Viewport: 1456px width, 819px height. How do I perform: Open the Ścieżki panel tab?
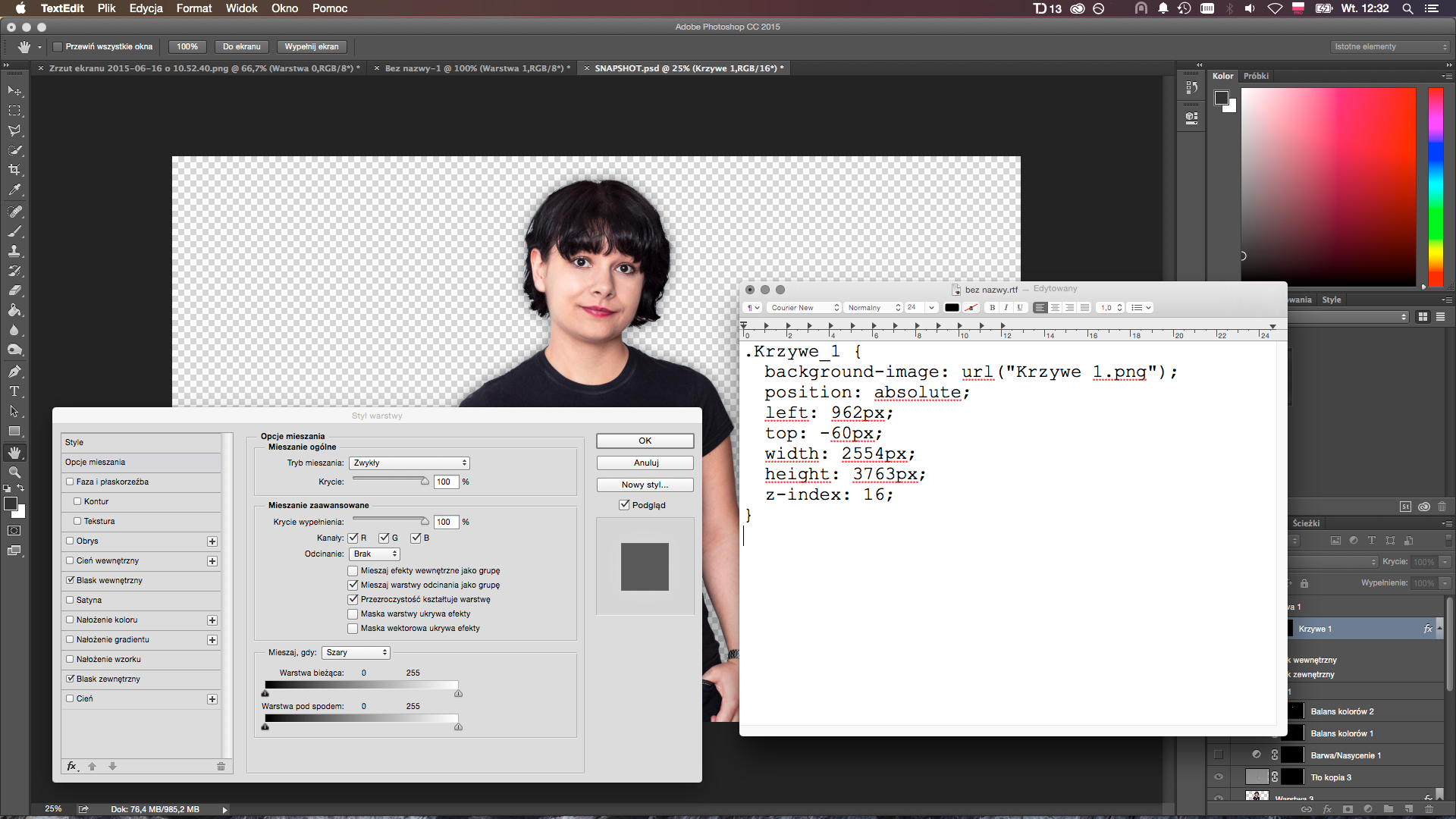click(1306, 523)
